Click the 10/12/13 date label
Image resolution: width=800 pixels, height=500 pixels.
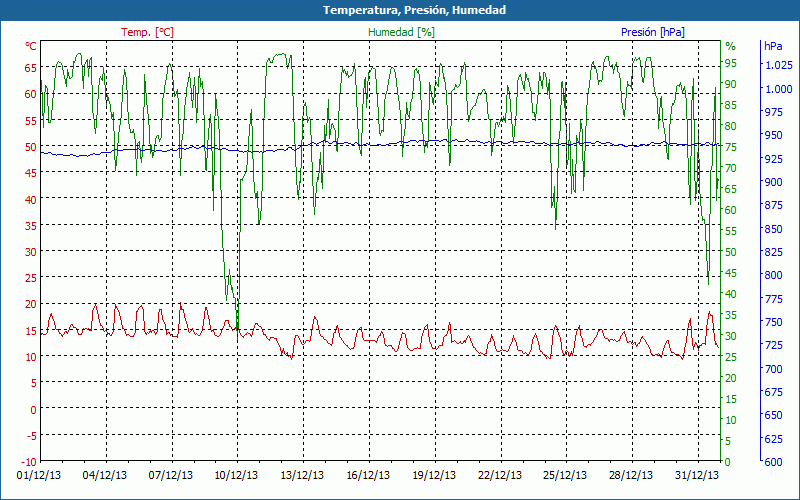pyautogui.click(x=236, y=476)
